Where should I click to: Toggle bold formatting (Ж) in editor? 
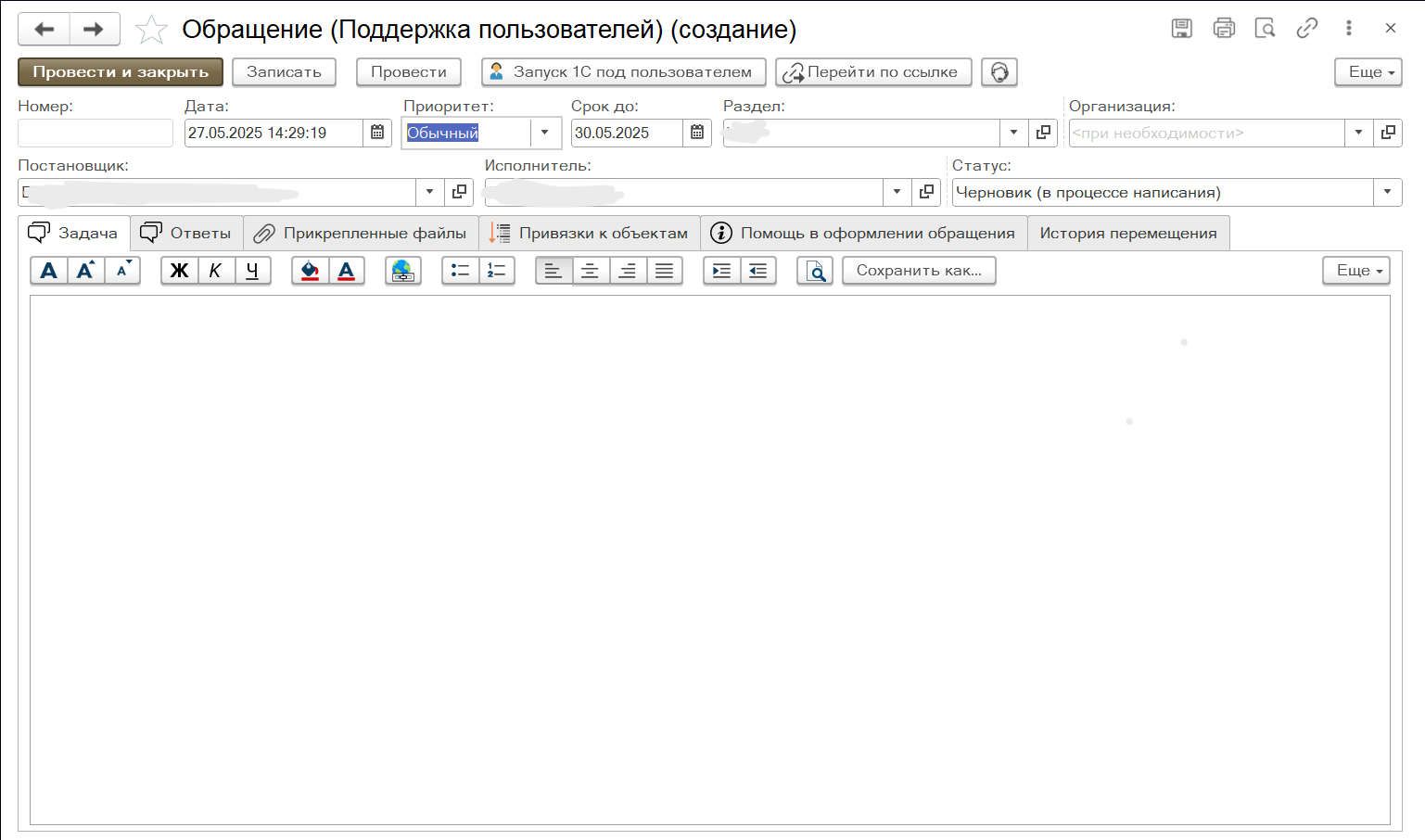179,271
